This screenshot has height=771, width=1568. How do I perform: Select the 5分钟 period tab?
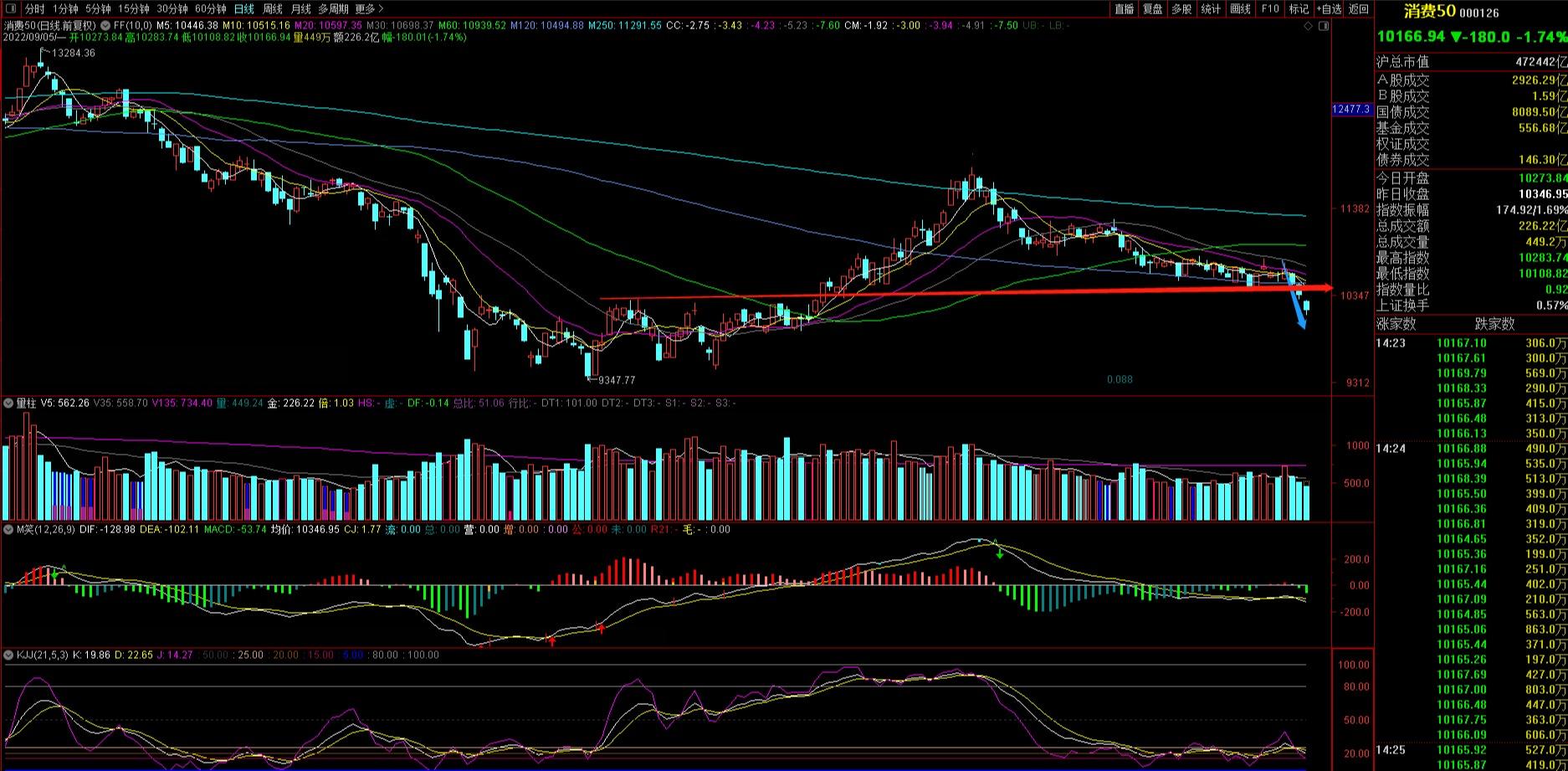pos(98,9)
